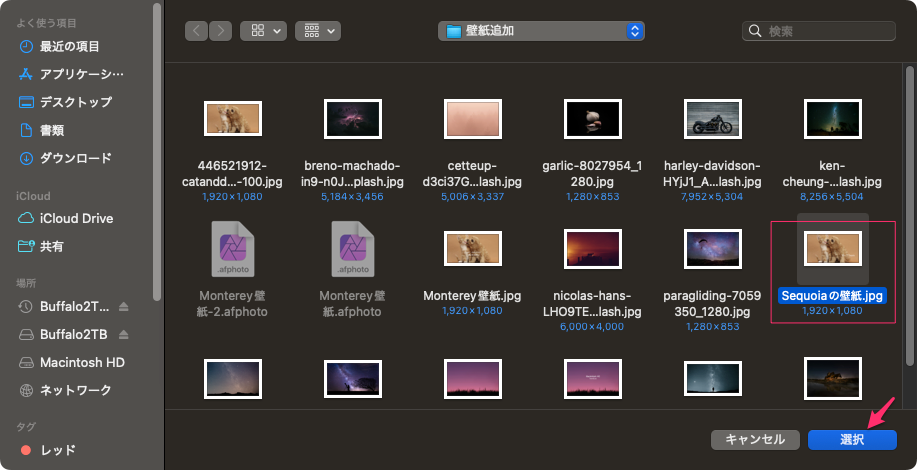Open the 書類 folder in sidebar
The height and width of the screenshot is (470, 917).
click(52, 130)
